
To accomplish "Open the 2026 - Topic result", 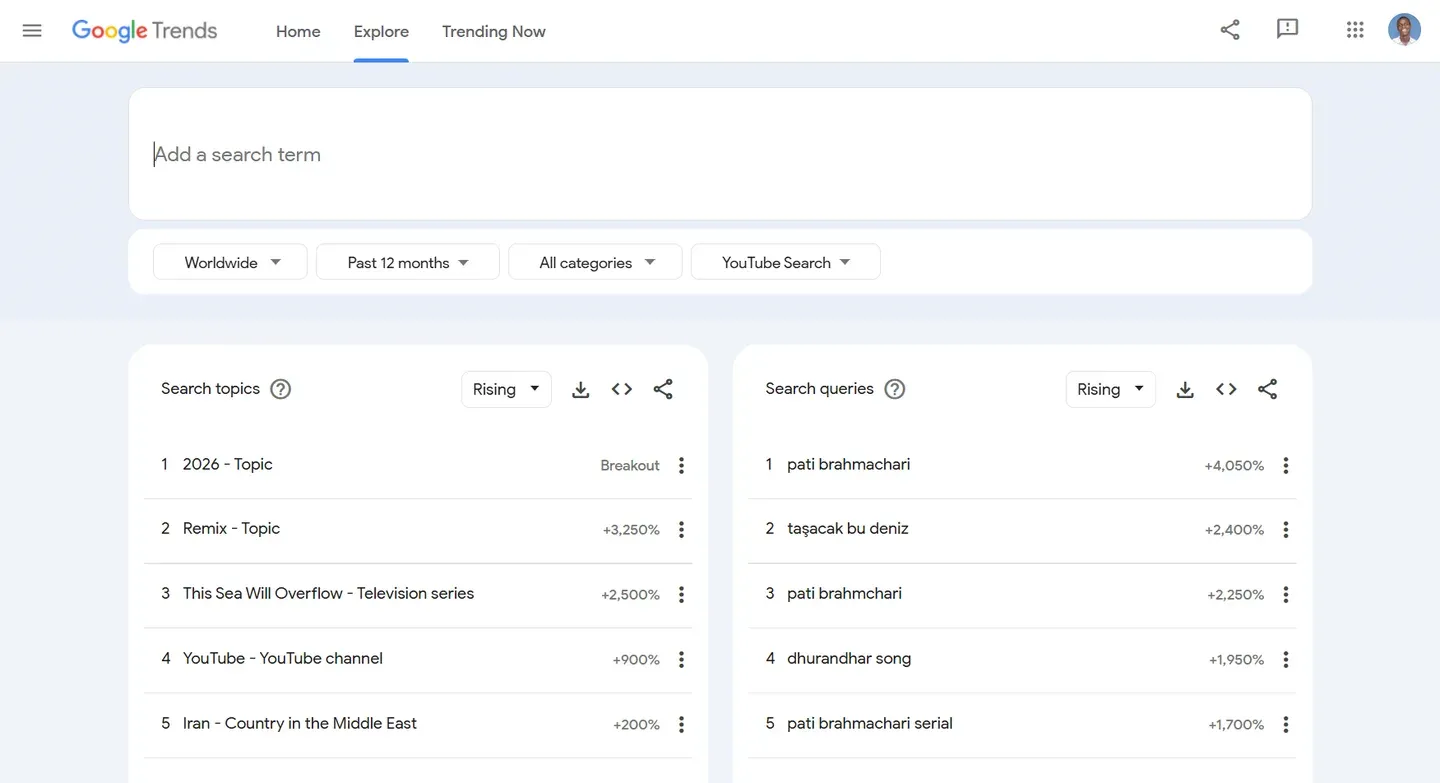I will [x=228, y=464].
